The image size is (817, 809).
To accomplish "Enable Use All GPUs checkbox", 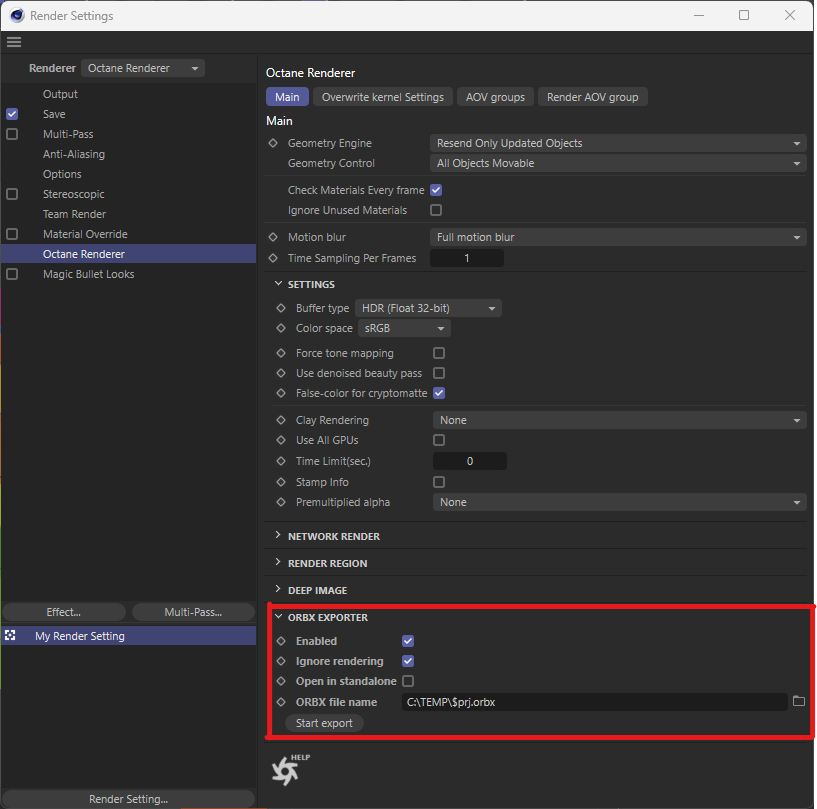I will click(439, 440).
